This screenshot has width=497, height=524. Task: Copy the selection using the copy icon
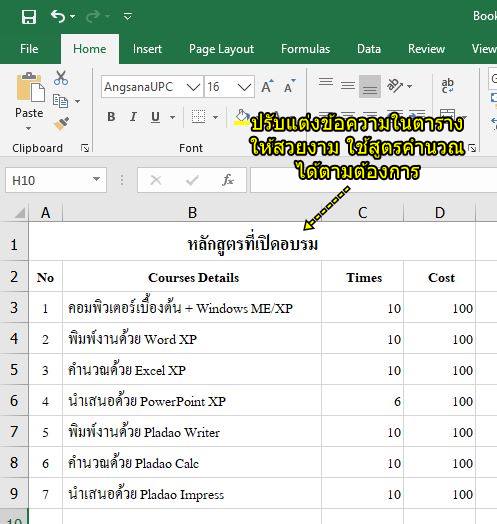coord(60,101)
